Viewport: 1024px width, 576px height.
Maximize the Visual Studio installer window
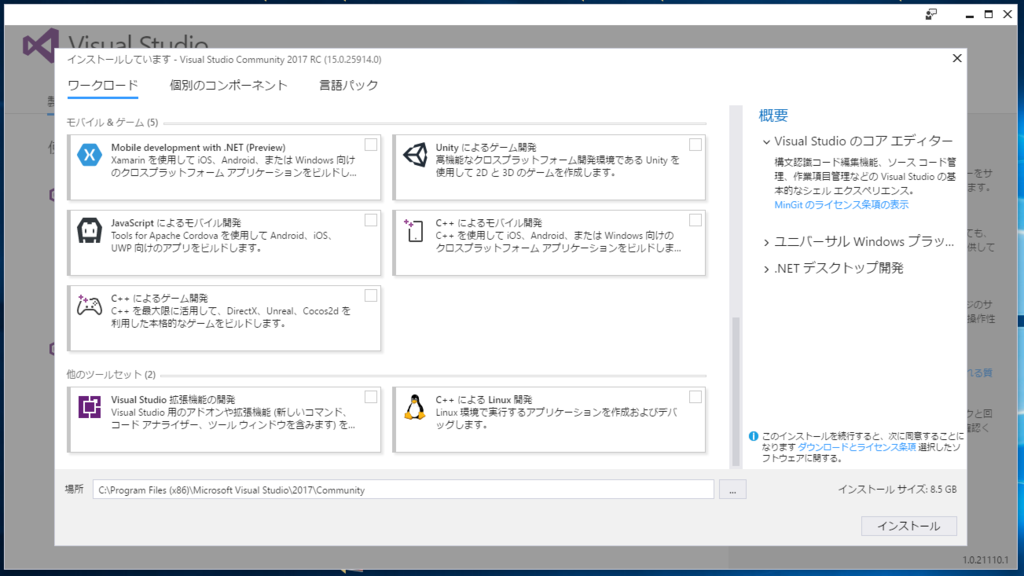[989, 14]
